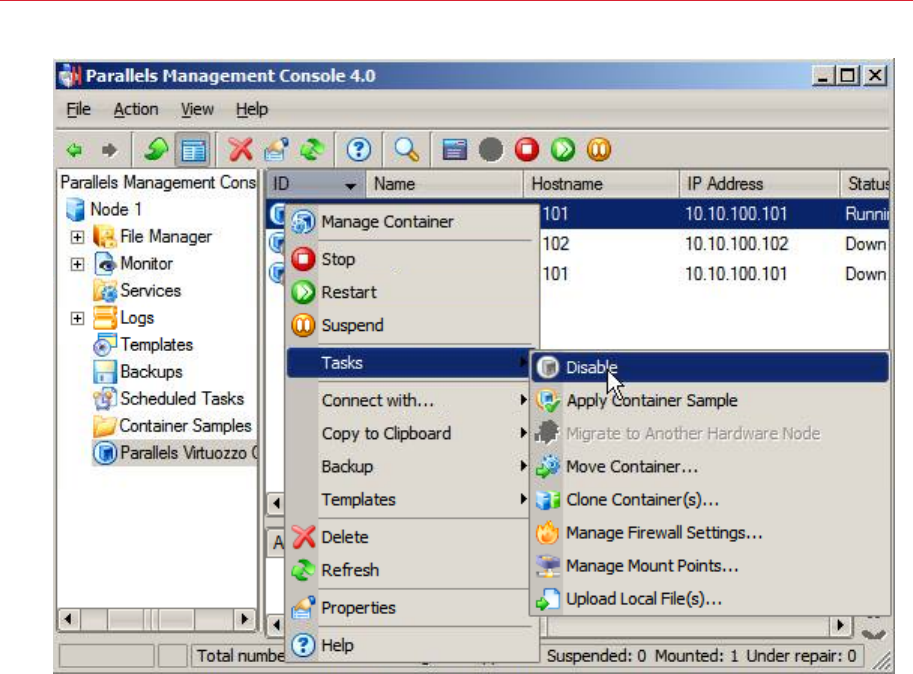Toggle the console tree pane toolbar icon
The height and width of the screenshot is (674, 913).
tap(193, 150)
